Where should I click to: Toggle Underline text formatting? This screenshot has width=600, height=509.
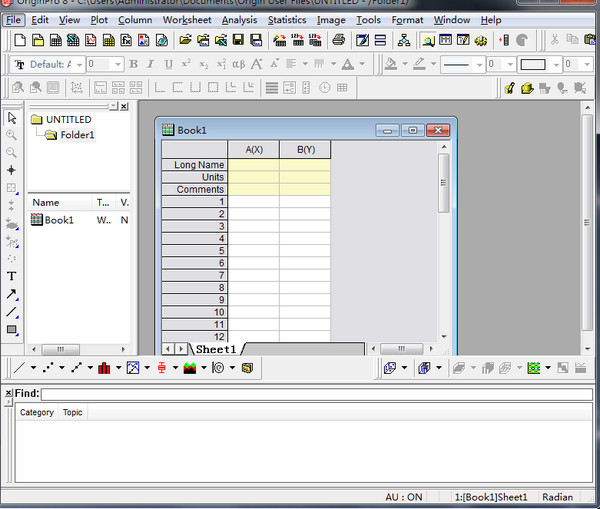168,64
